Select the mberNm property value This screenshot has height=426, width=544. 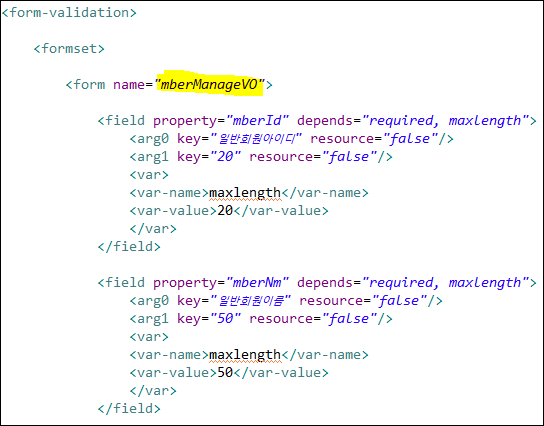tap(257, 282)
